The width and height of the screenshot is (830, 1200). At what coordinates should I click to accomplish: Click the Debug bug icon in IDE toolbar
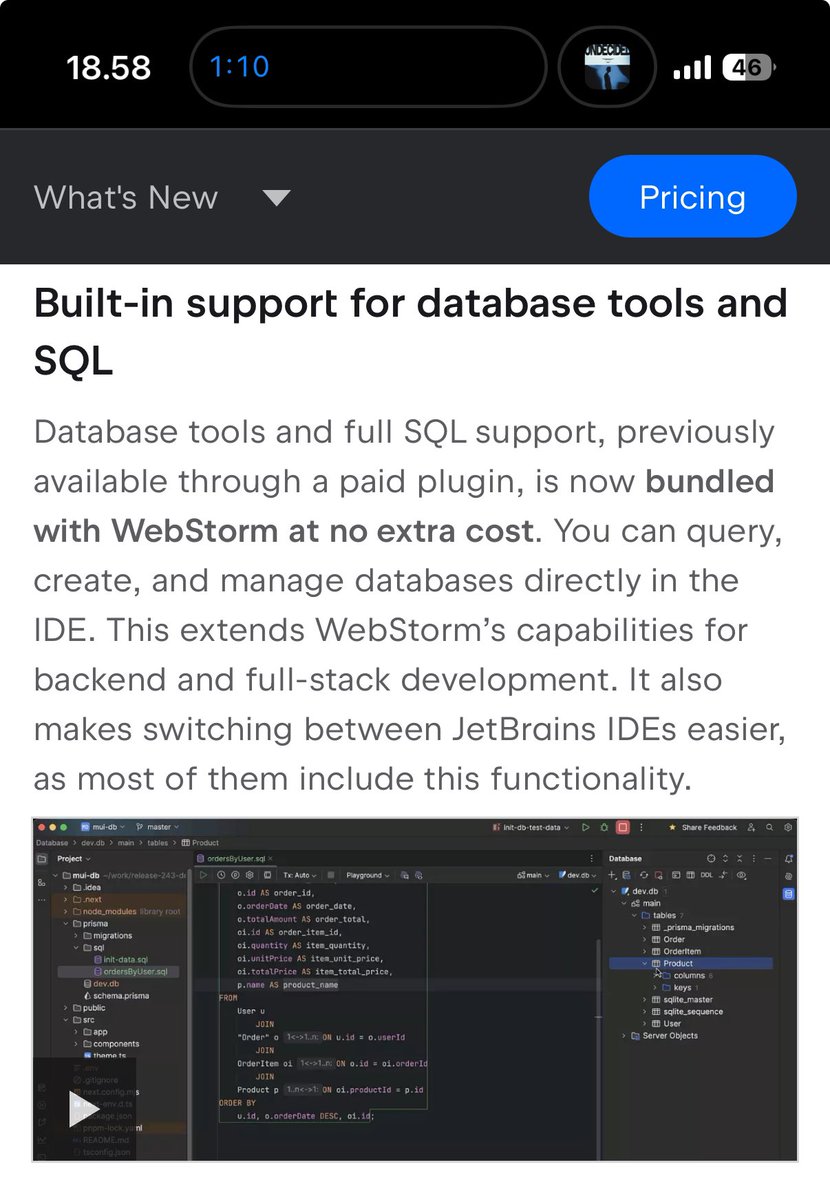click(x=604, y=827)
